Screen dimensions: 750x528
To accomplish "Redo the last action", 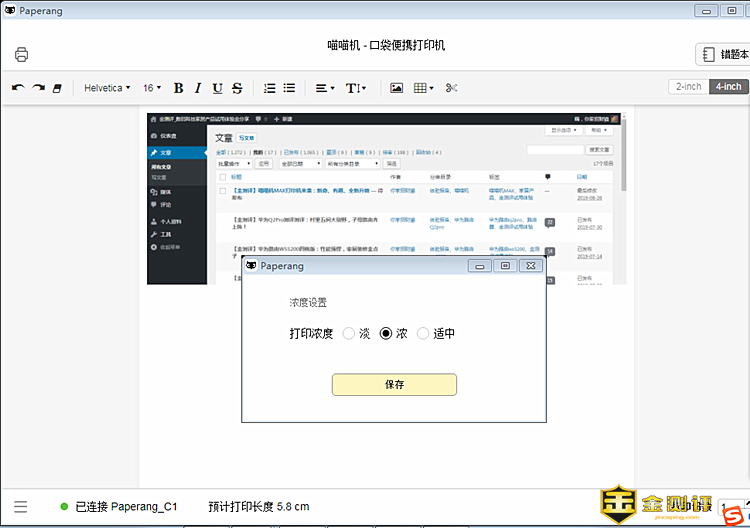I will (38, 88).
